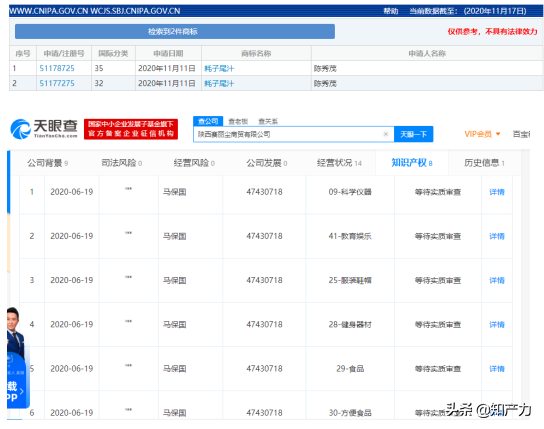Open 耗子尾汁 trademark in class 32 row
This screenshot has height=429, width=544.
pyautogui.click(x=219, y=84)
